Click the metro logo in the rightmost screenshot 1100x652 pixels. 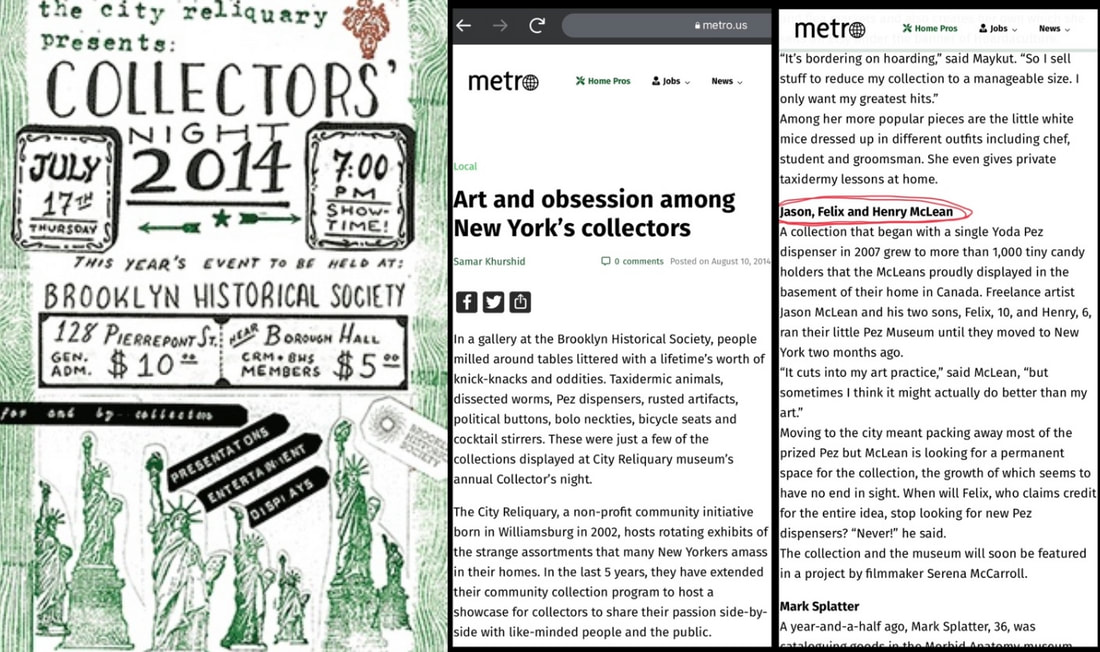point(830,29)
